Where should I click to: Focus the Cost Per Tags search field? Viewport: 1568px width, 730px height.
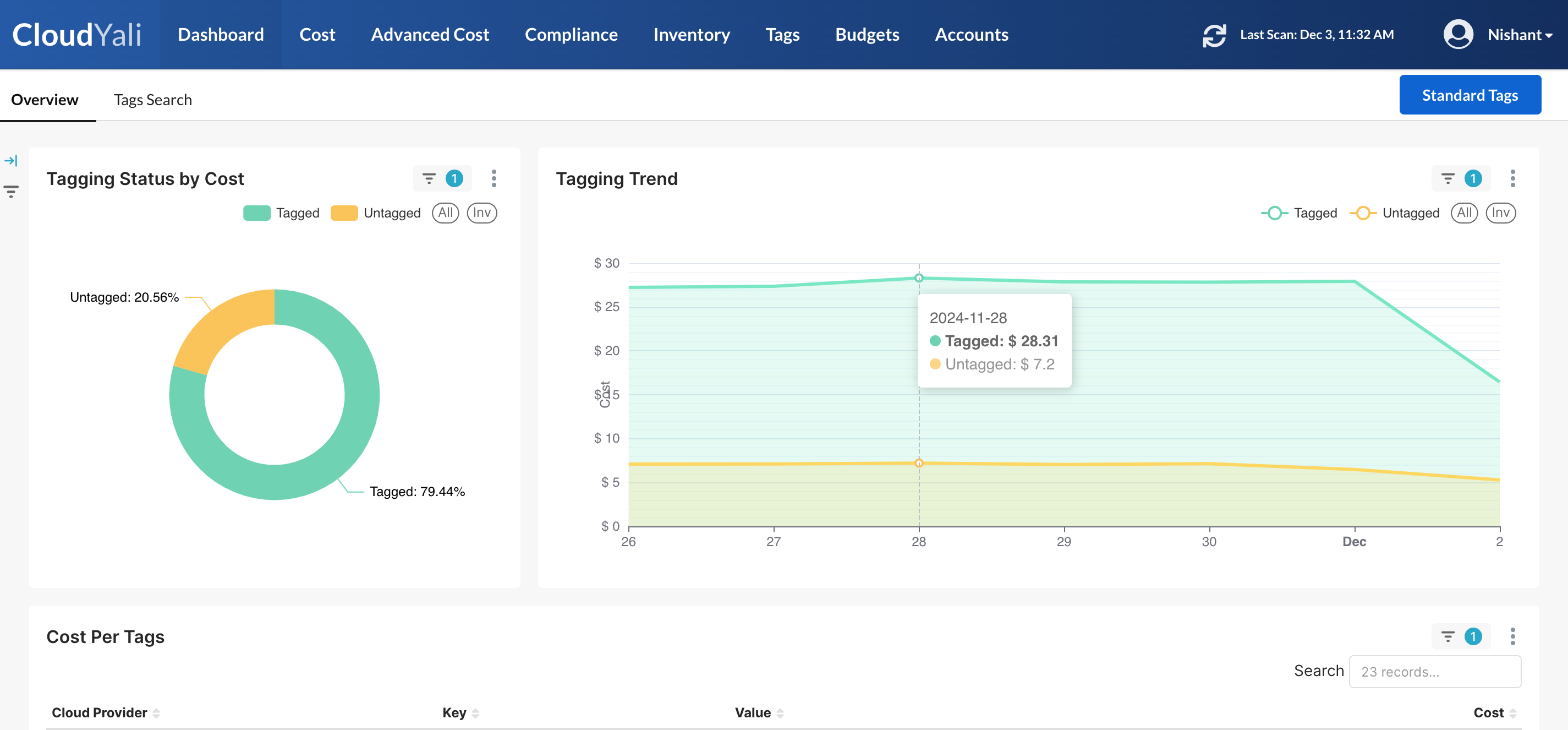(x=1435, y=672)
